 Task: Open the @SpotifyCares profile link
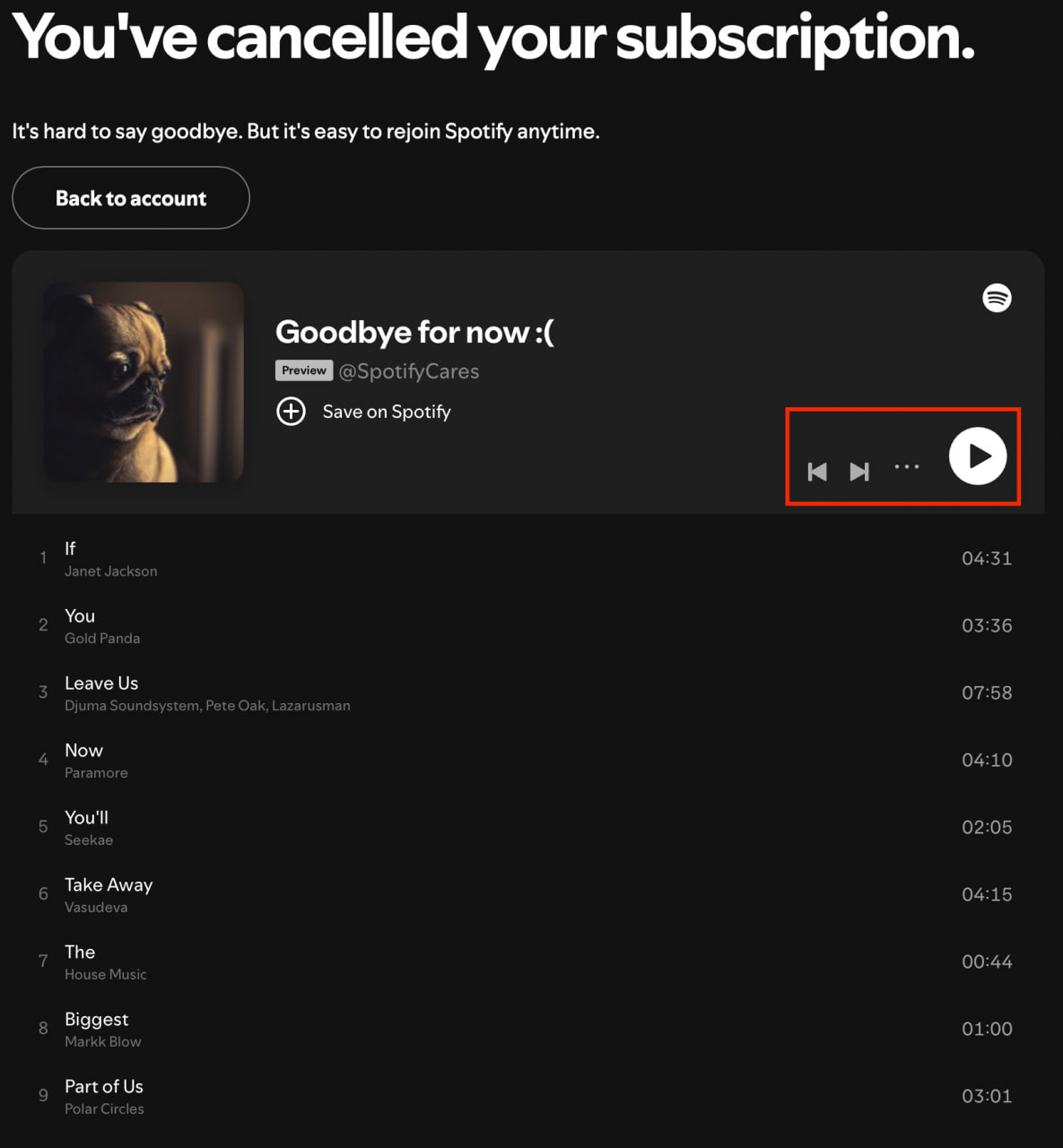coord(409,371)
